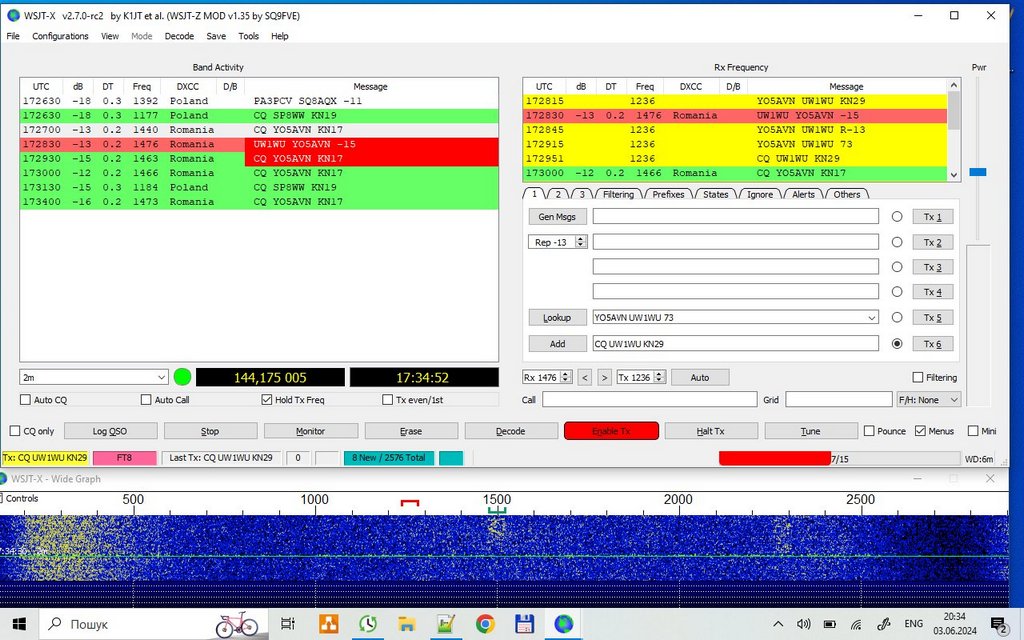Enable the Auto CQ checkbox

click(x=25, y=400)
